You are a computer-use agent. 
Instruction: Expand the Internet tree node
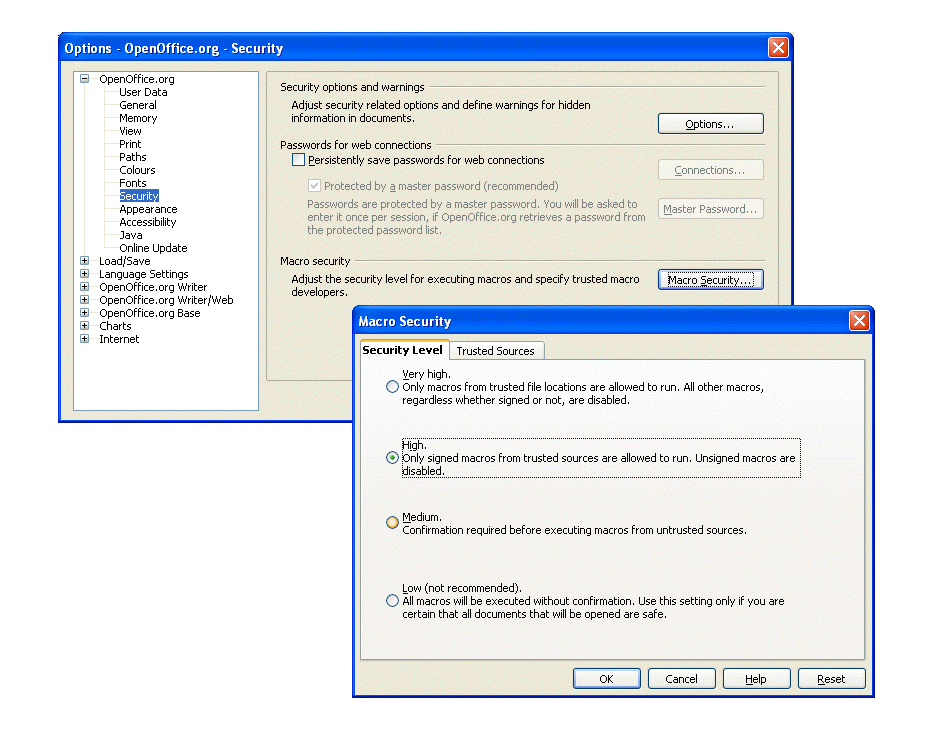pos(85,339)
